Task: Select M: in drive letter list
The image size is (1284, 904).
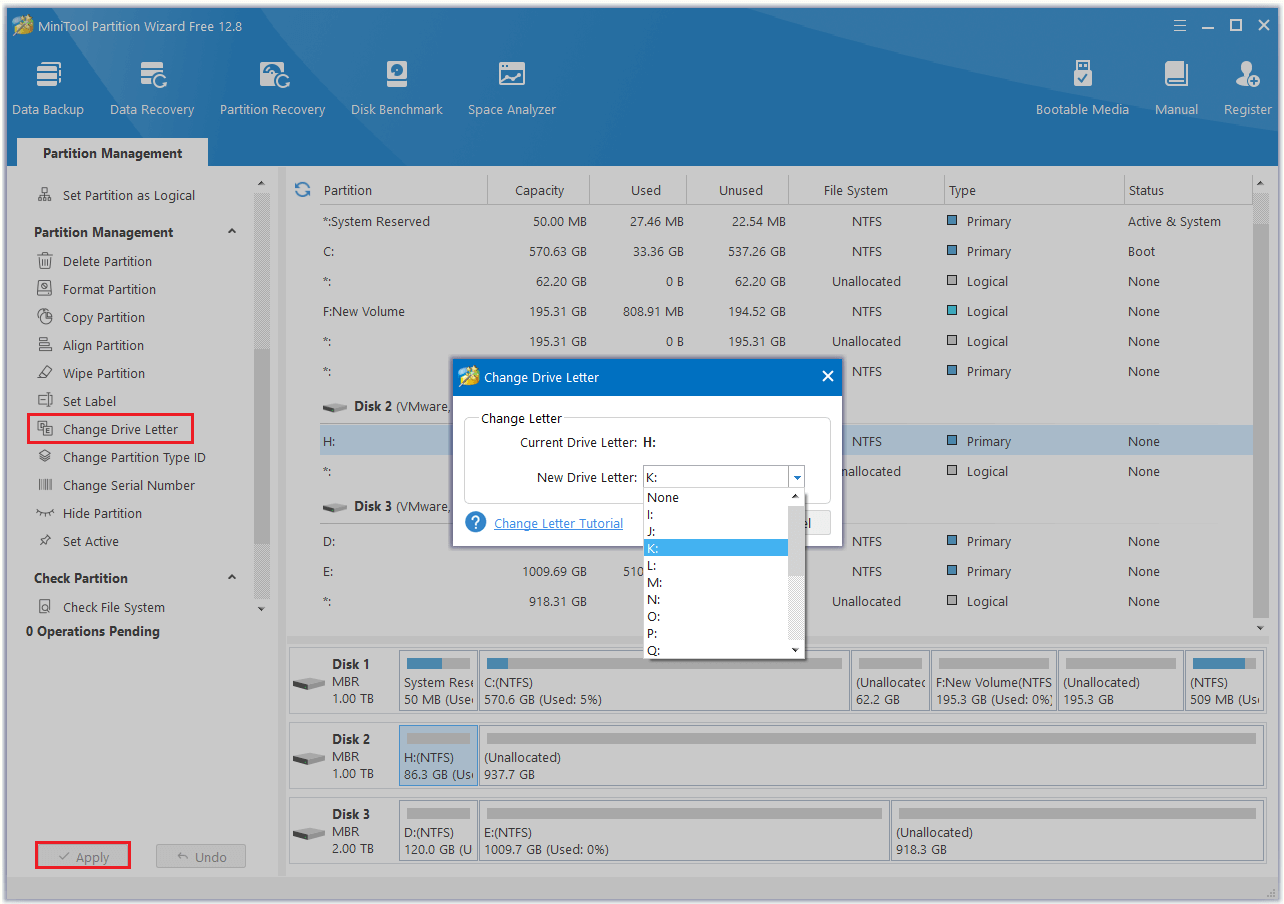Action: pos(716,582)
